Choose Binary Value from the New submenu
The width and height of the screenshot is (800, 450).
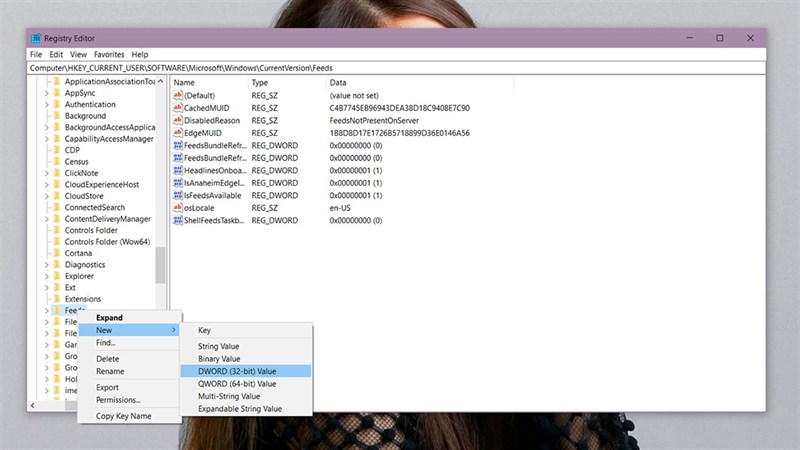tap(246, 359)
